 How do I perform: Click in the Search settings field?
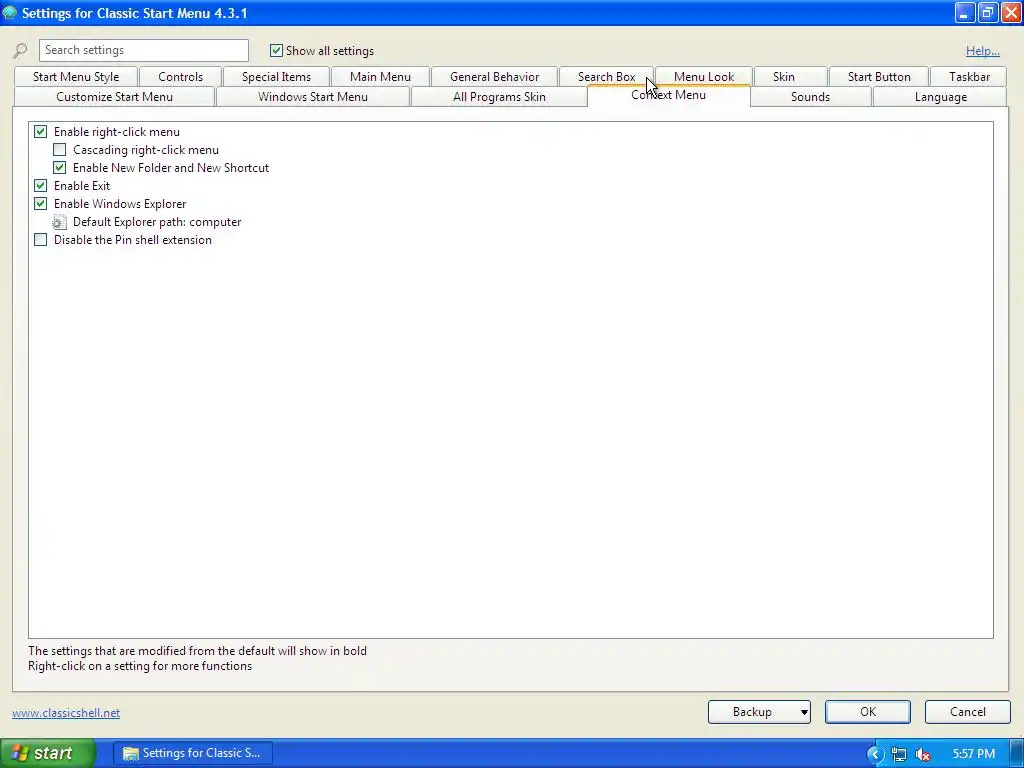point(144,50)
